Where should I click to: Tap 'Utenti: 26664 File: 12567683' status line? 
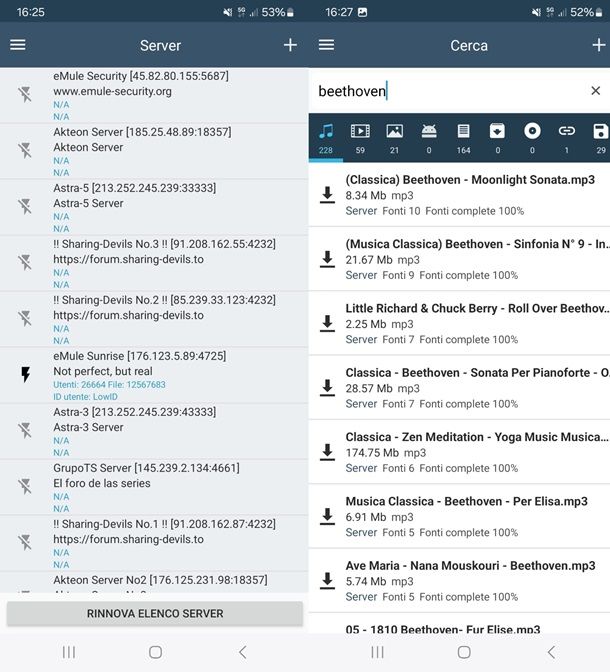pos(109,384)
